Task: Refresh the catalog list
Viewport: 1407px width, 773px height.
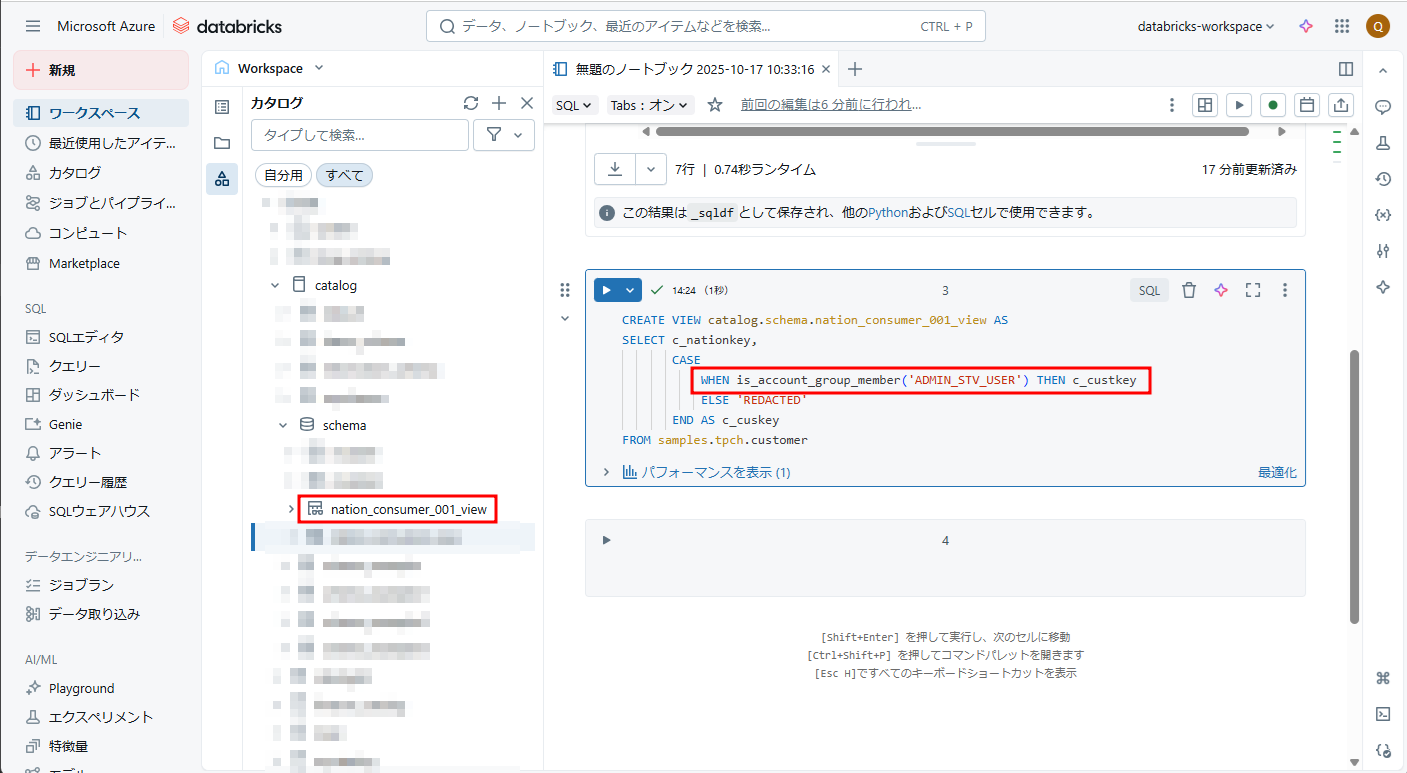Action: 471,103
